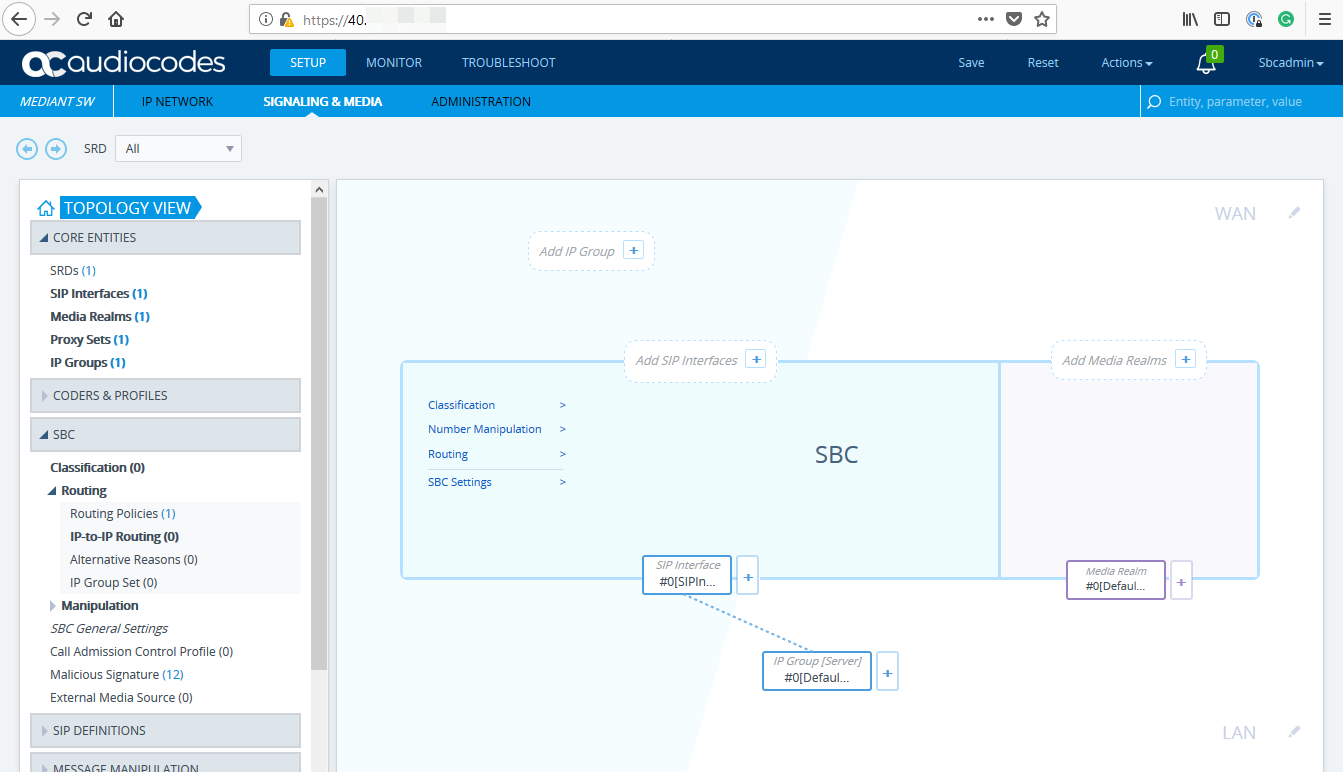This screenshot has width=1343, height=772.
Task: Save to Pocket icon in address bar
Action: pos(1014,19)
